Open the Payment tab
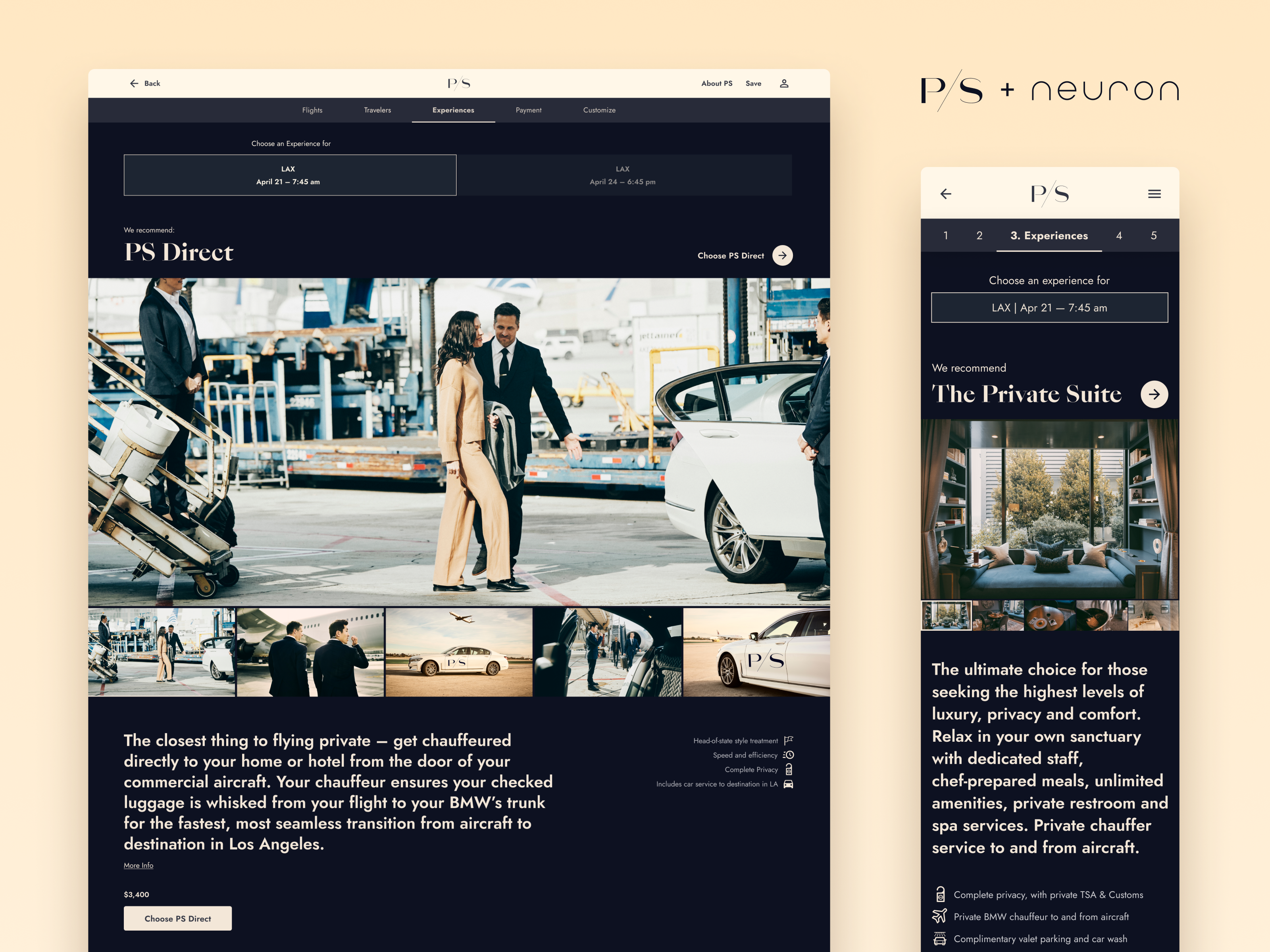 coord(528,110)
